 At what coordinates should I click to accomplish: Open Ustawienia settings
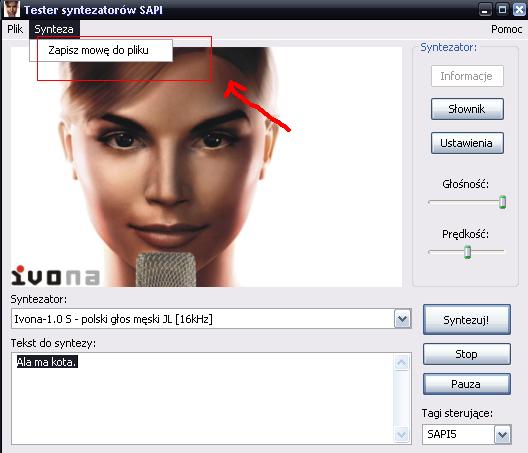click(467, 143)
